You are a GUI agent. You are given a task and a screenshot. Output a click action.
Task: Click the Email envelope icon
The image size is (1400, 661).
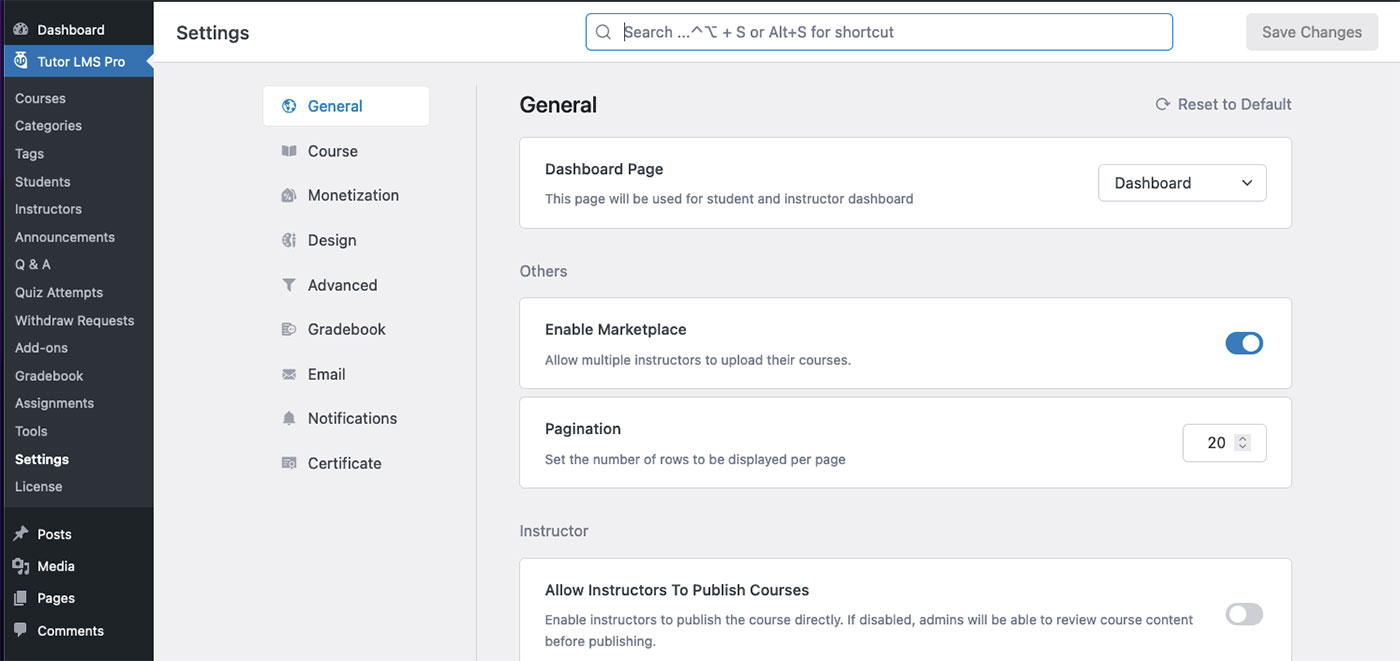coord(289,374)
